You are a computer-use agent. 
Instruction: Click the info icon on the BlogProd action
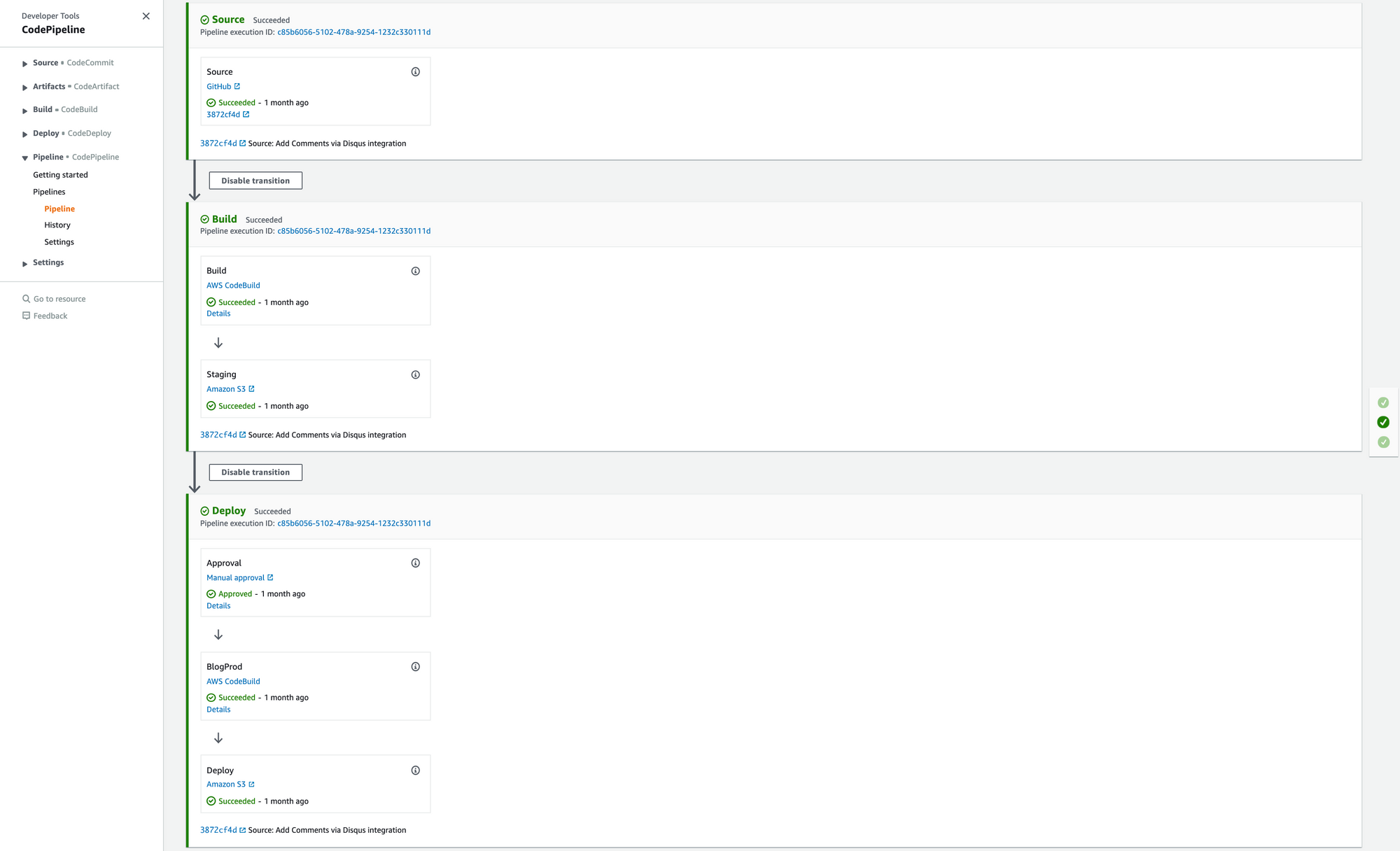point(415,666)
